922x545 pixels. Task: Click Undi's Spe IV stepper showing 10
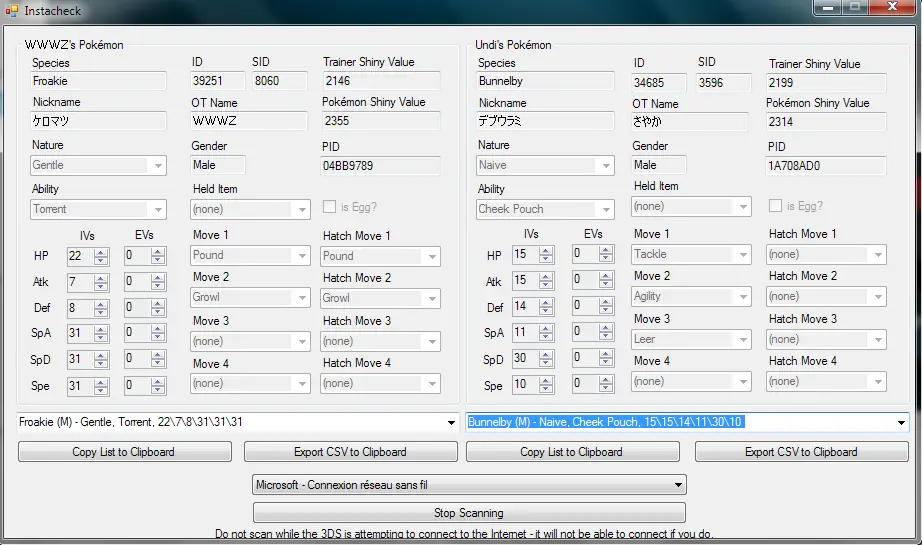click(533, 384)
